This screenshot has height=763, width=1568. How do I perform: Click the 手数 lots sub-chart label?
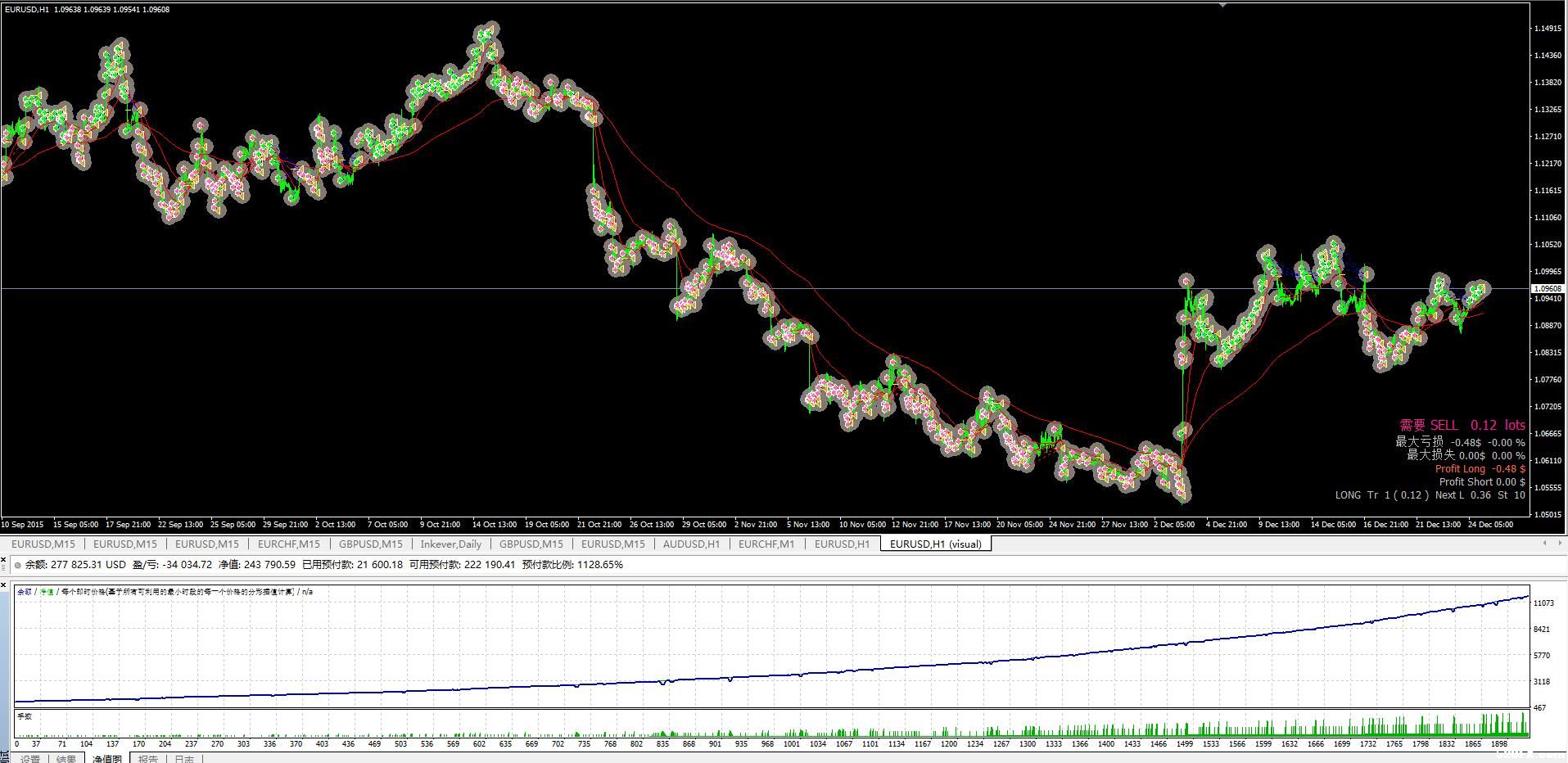point(25,716)
